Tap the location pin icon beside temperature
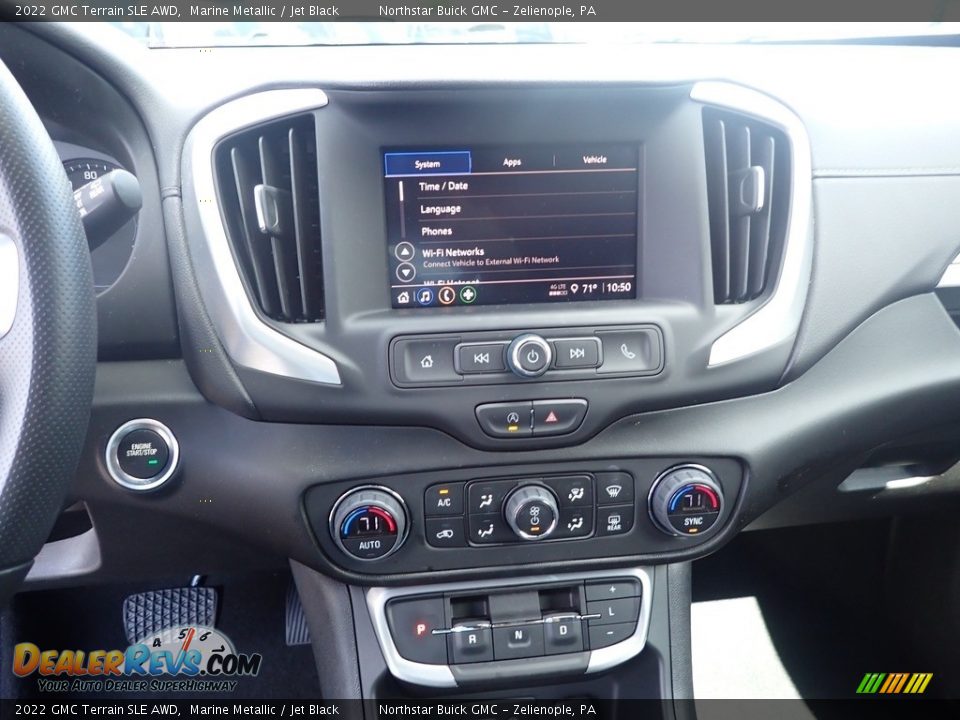The width and height of the screenshot is (960, 720). 574,289
